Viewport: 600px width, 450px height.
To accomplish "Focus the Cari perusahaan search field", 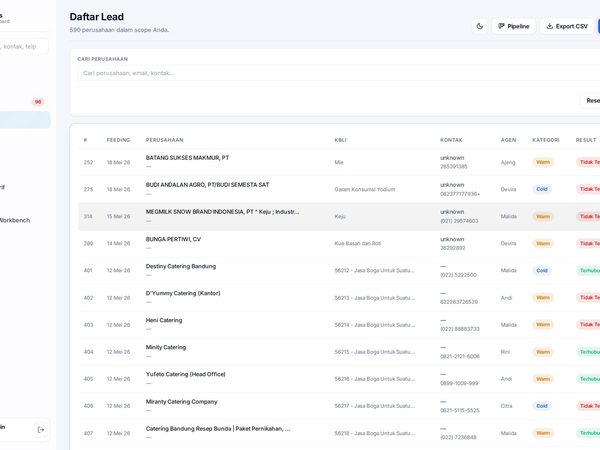I will pyautogui.click(x=339, y=73).
